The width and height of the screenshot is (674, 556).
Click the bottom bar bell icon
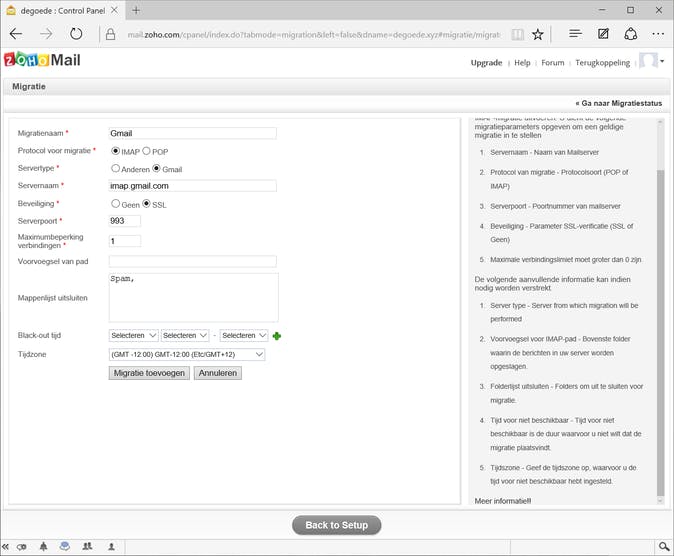(43, 546)
